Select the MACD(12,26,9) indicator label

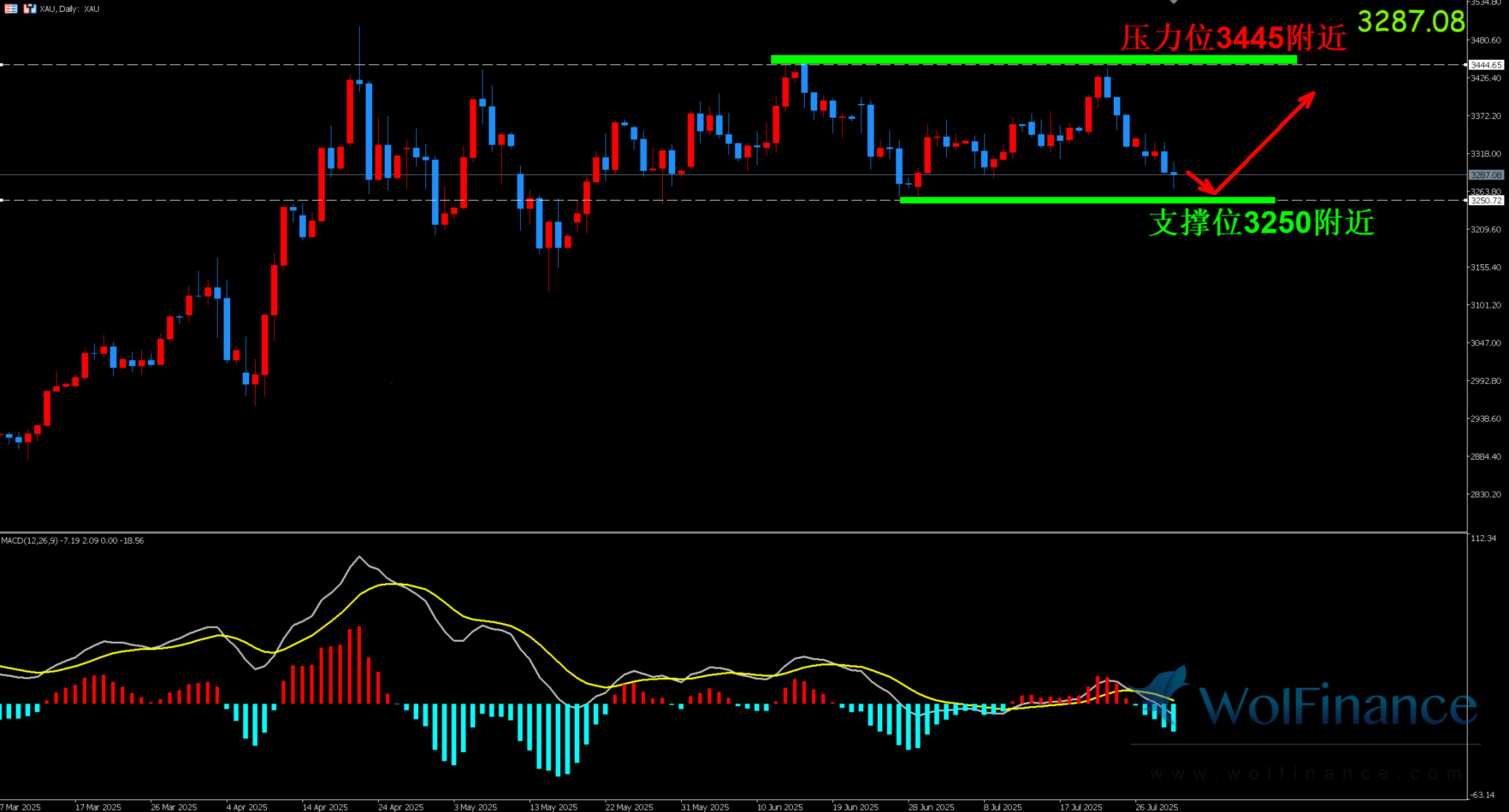coord(72,540)
